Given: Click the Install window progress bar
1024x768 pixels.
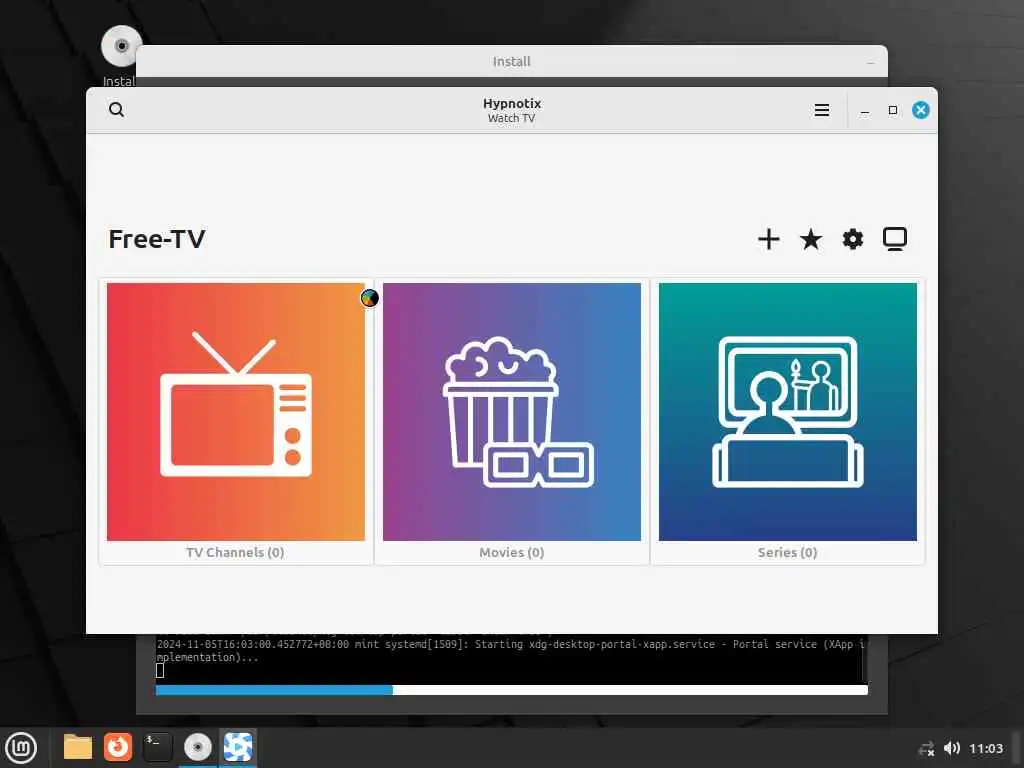Looking at the screenshot, I should coord(511,690).
